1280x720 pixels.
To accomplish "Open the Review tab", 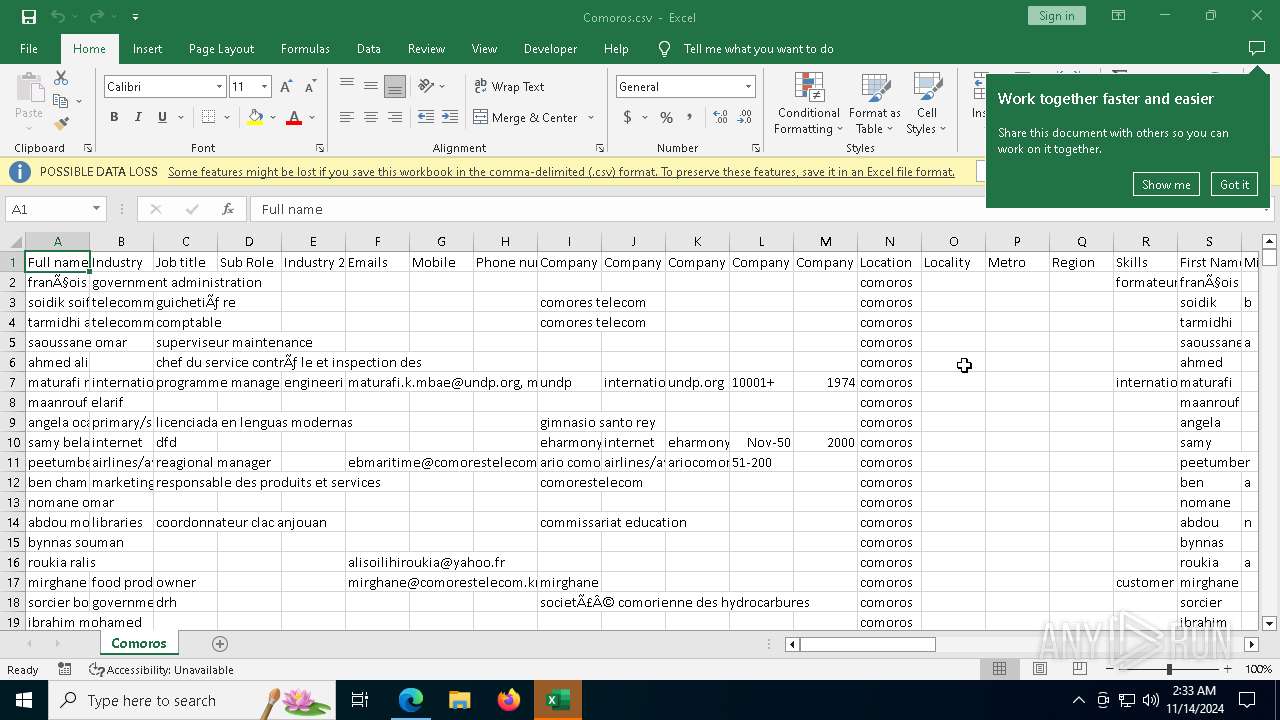I will coord(426,48).
